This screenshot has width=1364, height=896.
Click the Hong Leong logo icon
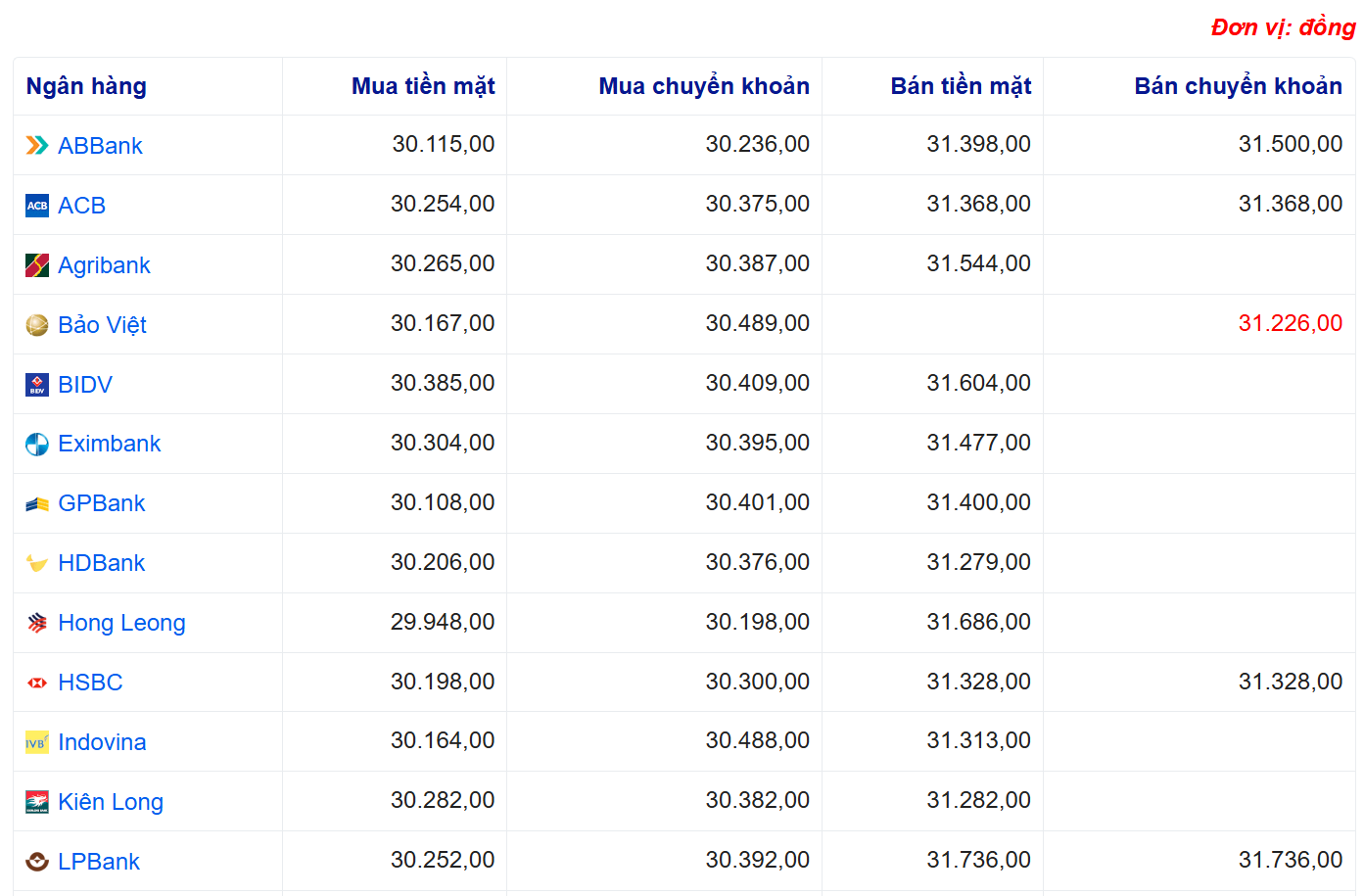click(36, 623)
